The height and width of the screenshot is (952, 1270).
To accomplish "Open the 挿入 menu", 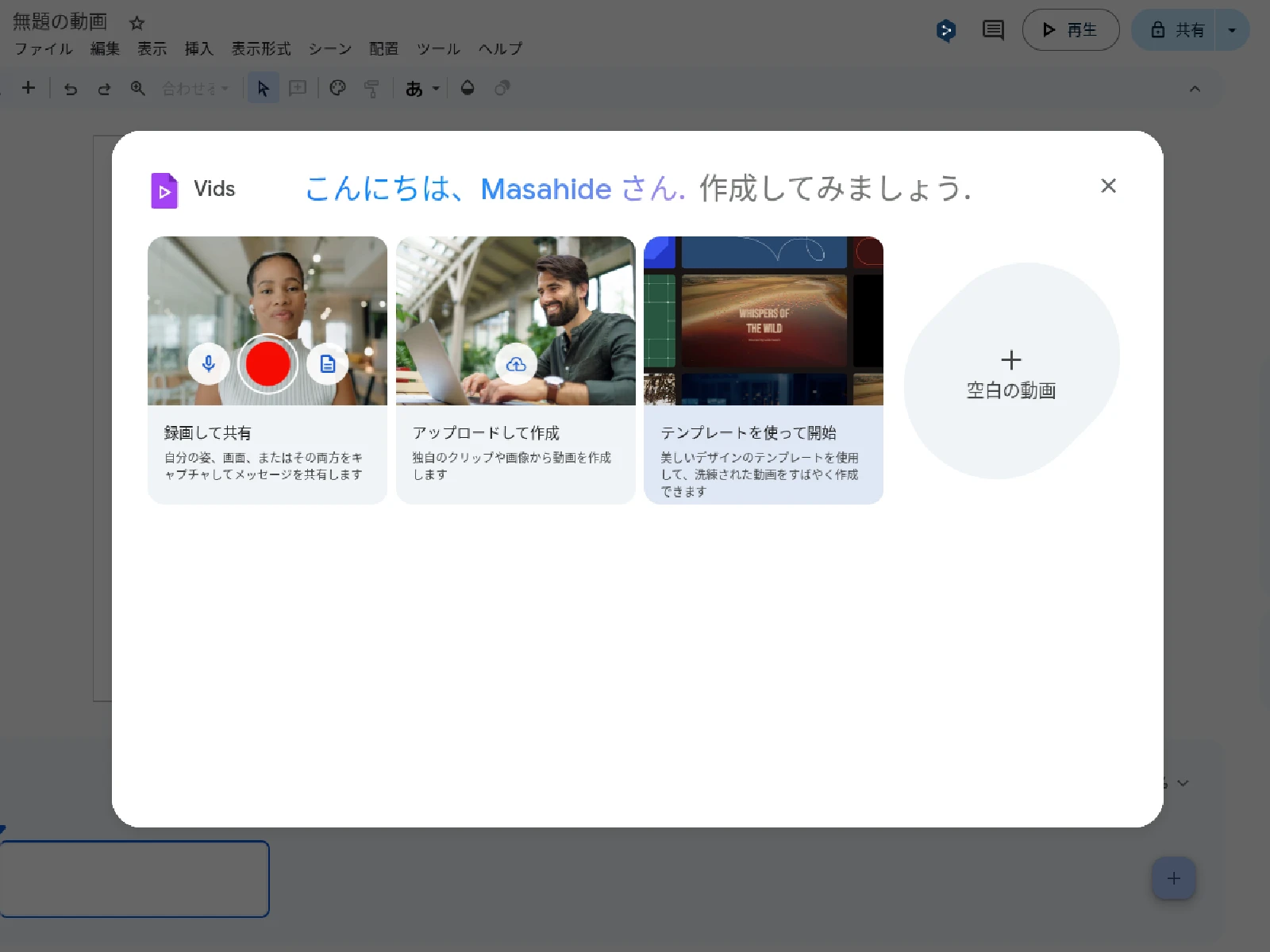I will pyautogui.click(x=199, y=49).
